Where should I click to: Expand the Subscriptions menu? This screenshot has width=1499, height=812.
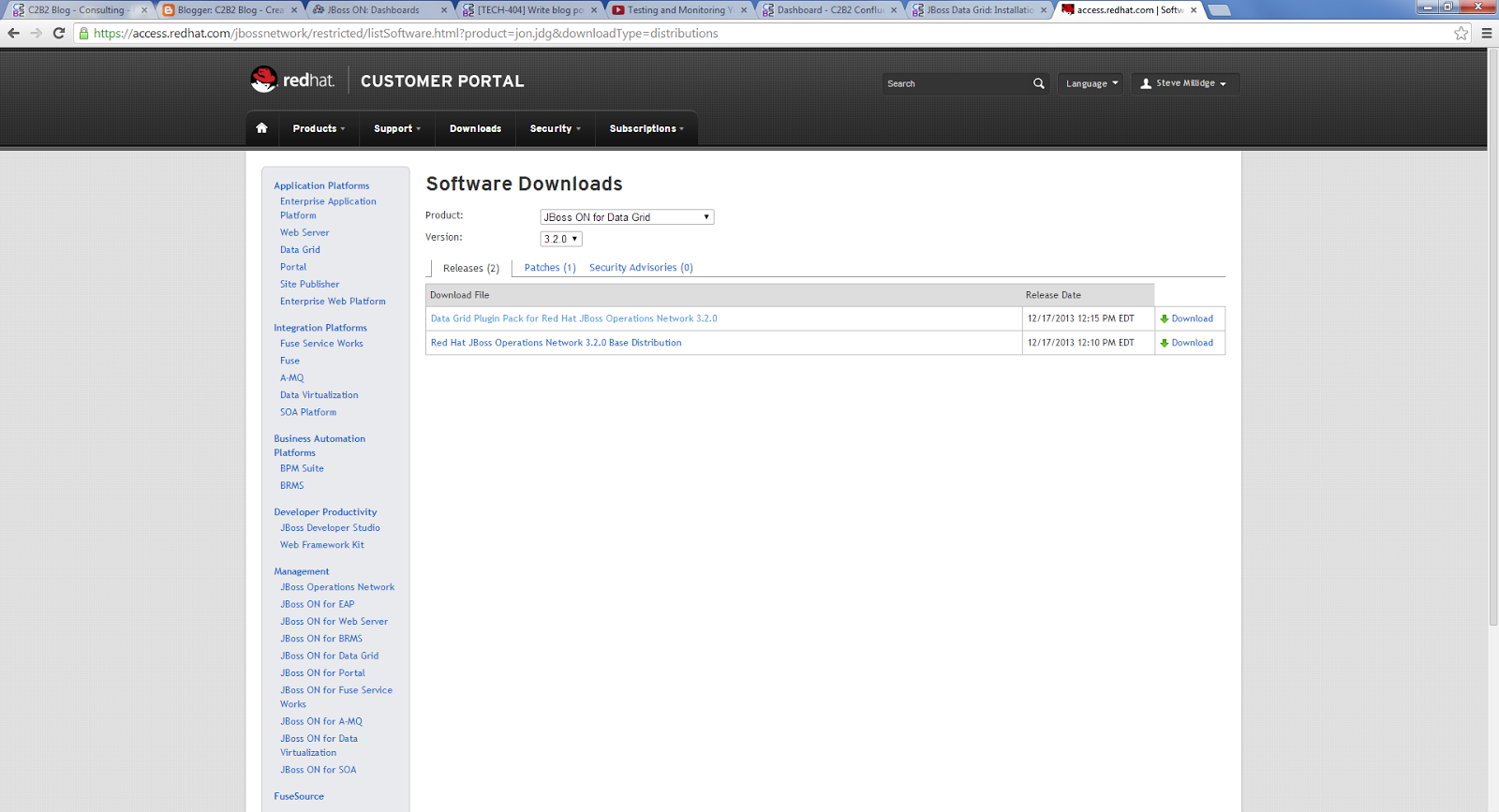[646, 128]
